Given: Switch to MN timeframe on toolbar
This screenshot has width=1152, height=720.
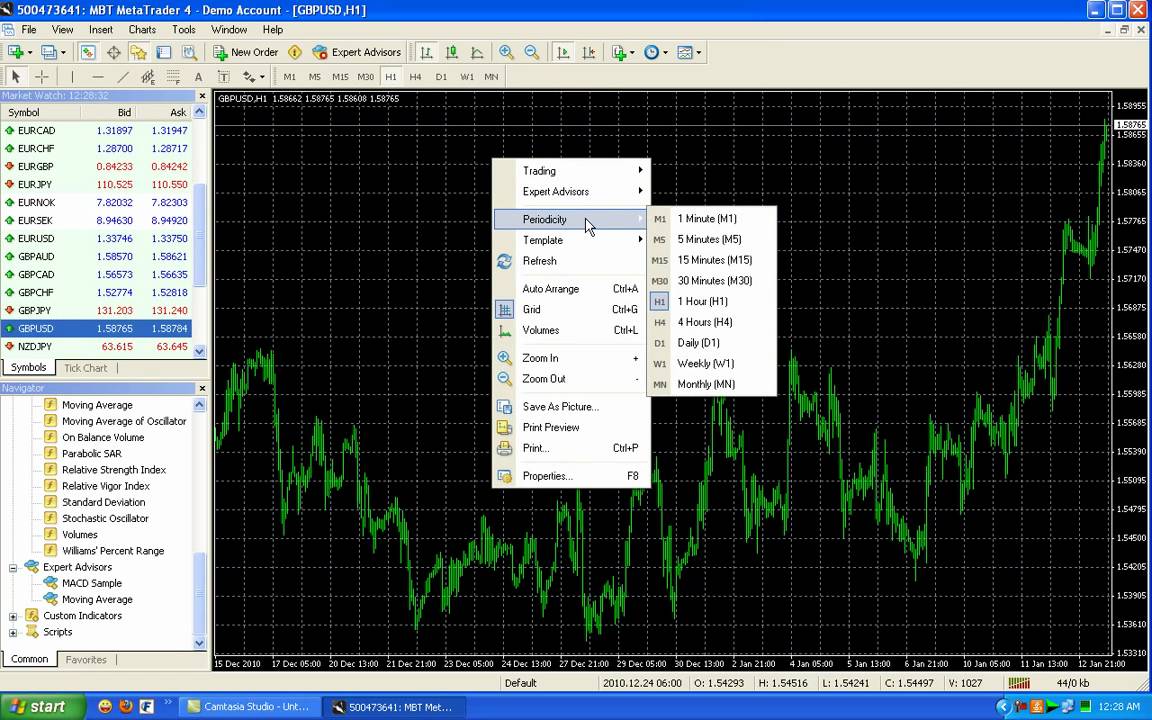Looking at the screenshot, I should pos(492,76).
